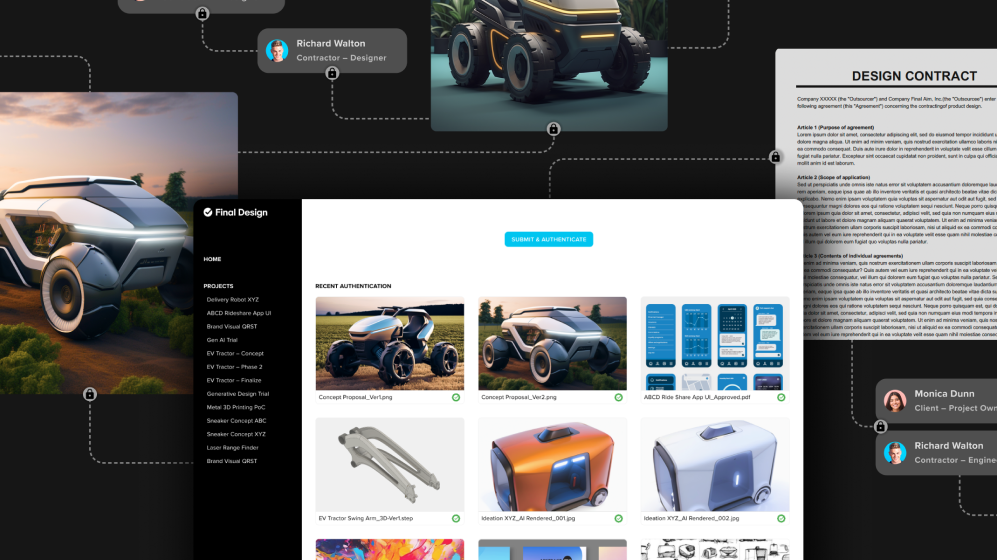Click Ideation XYZ_AI Rendered_001.jpg file name
The width and height of the screenshot is (997, 560).
(x=528, y=519)
